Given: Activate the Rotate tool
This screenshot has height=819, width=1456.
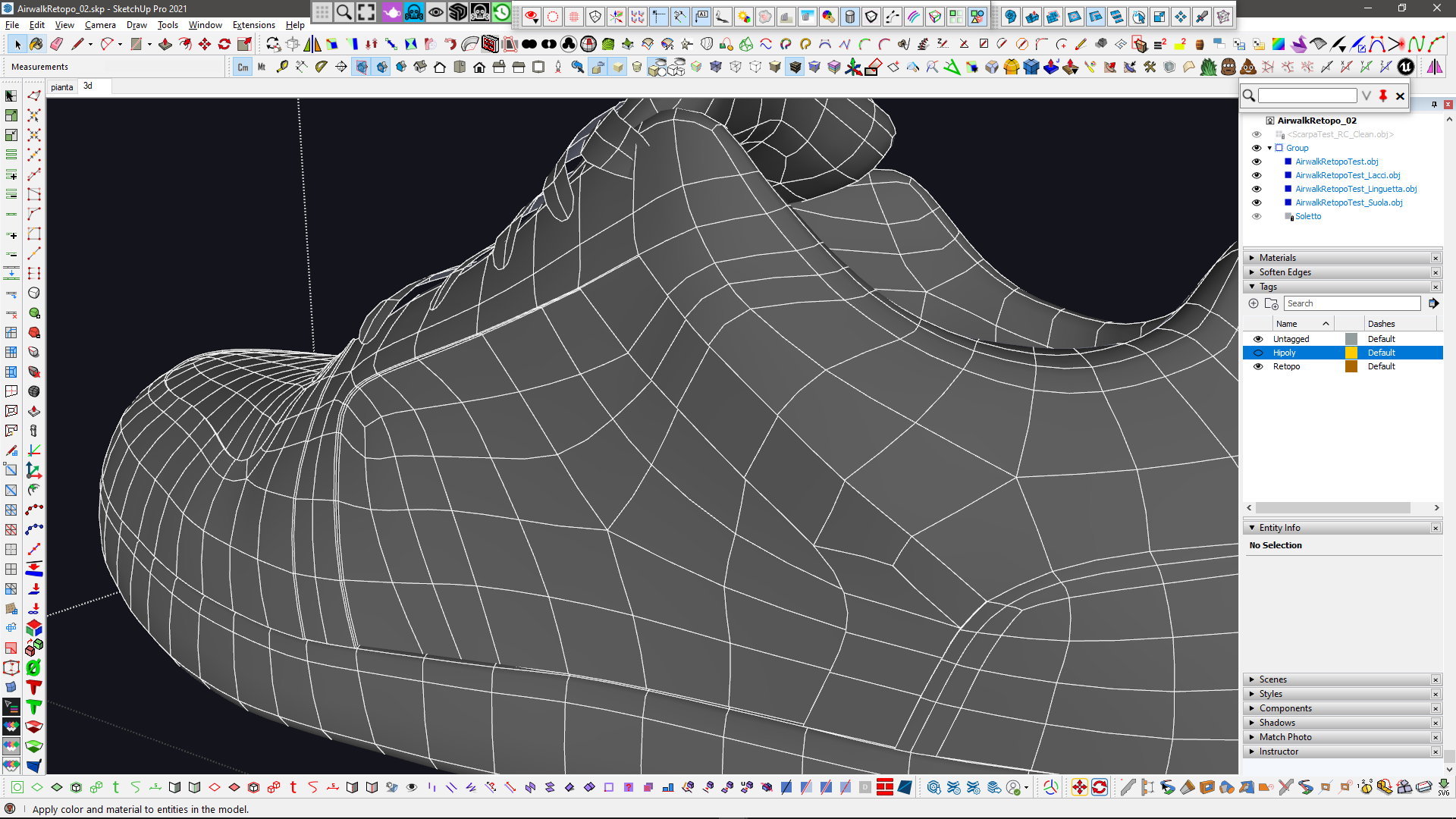Looking at the screenshot, I should point(224,45).
